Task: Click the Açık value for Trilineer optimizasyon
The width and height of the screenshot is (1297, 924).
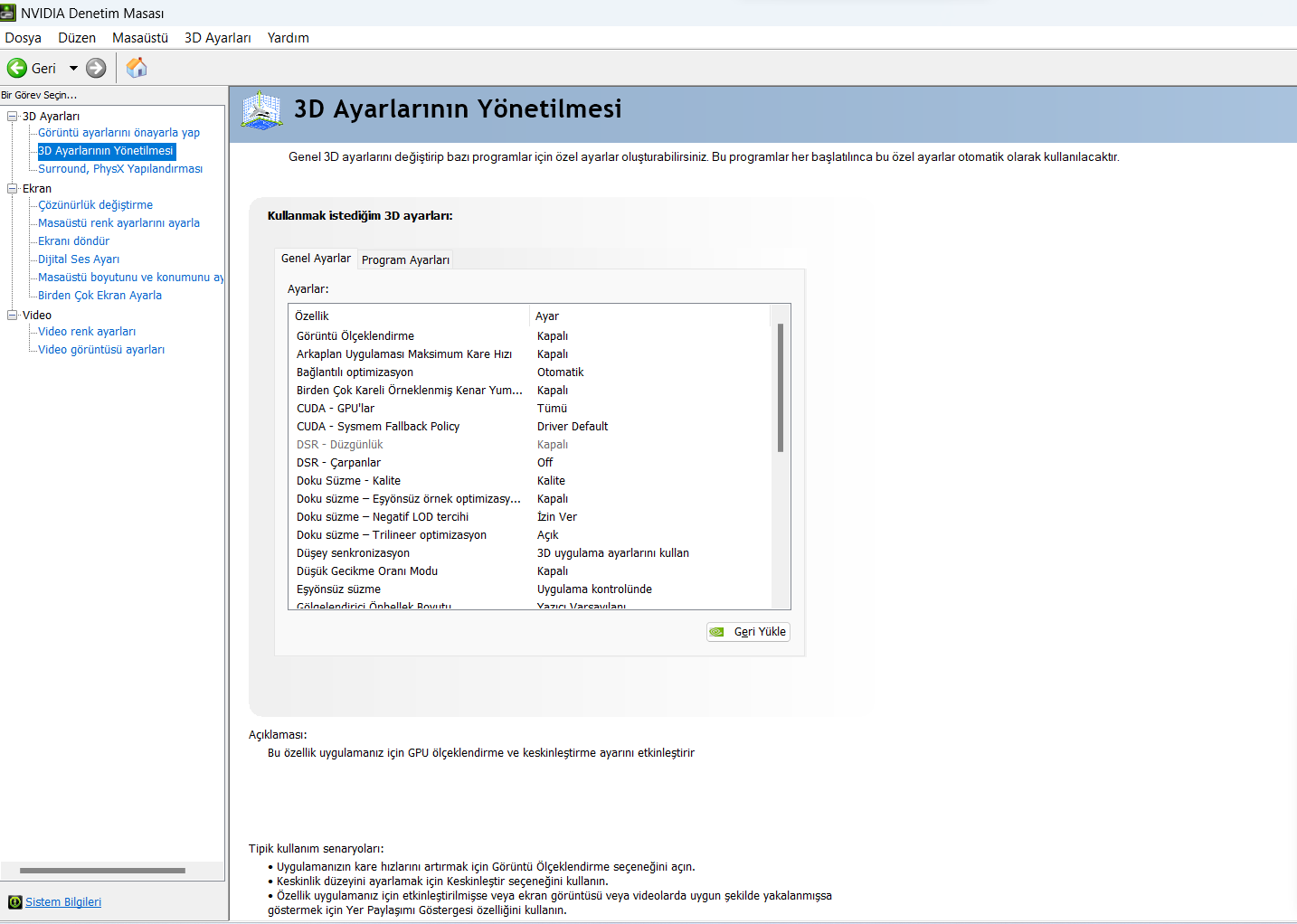Action: (x=547, y=535)
